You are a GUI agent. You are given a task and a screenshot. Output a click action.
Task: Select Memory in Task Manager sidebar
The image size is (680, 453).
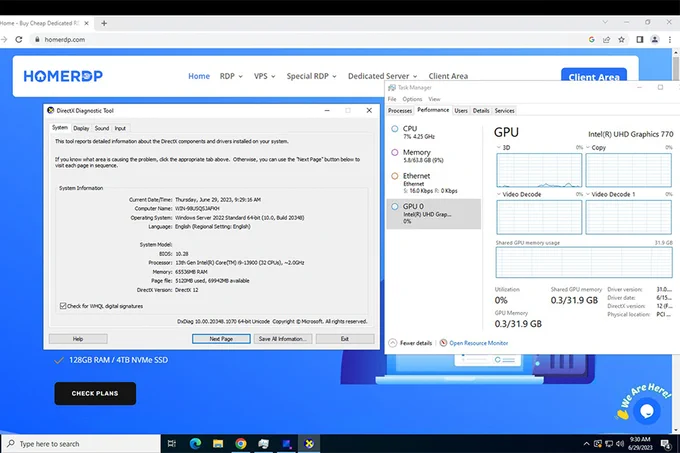coord(434,156)
